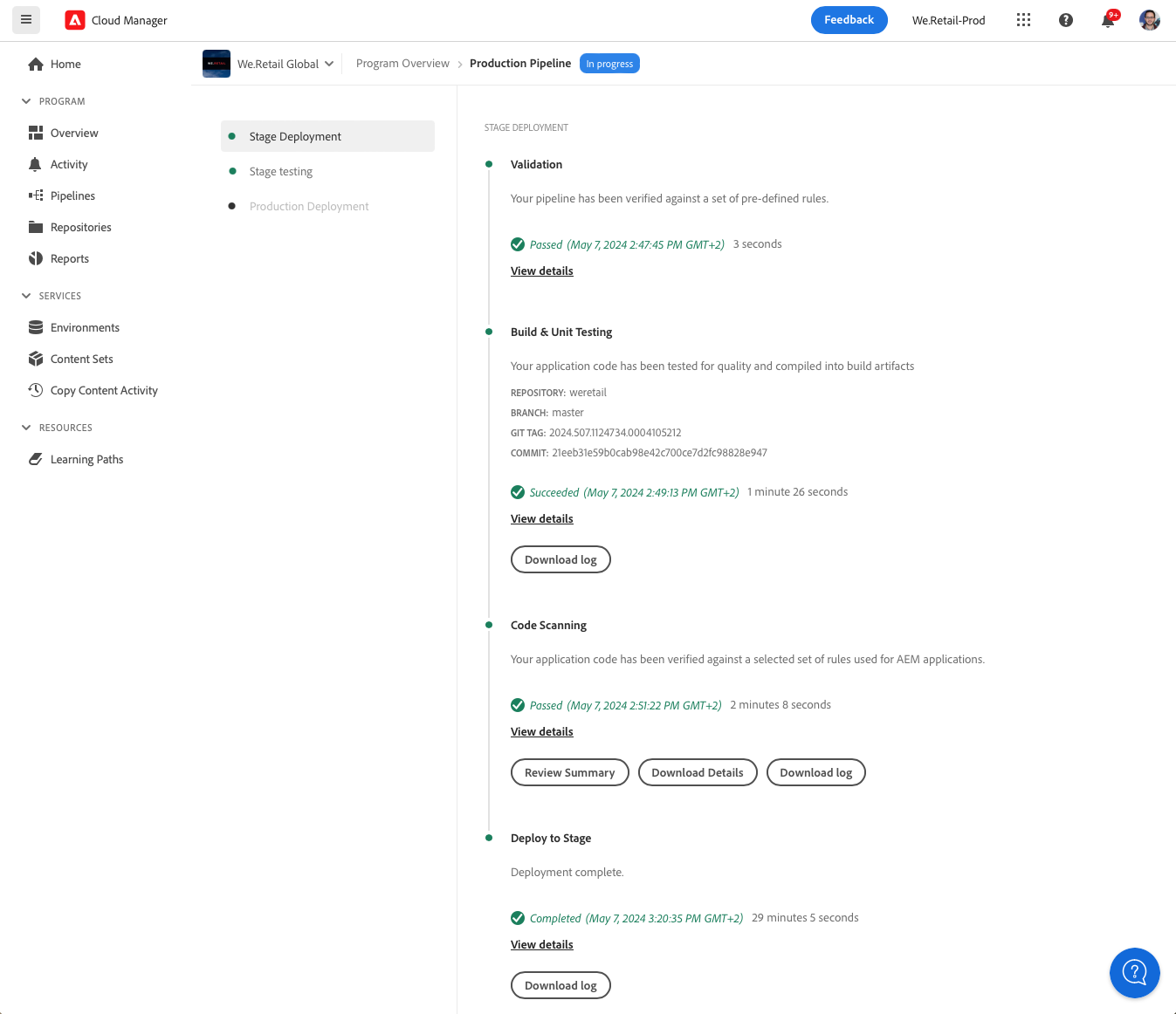
Task: Click the Content Sets box icon
Action: click(x=36, y=359)
